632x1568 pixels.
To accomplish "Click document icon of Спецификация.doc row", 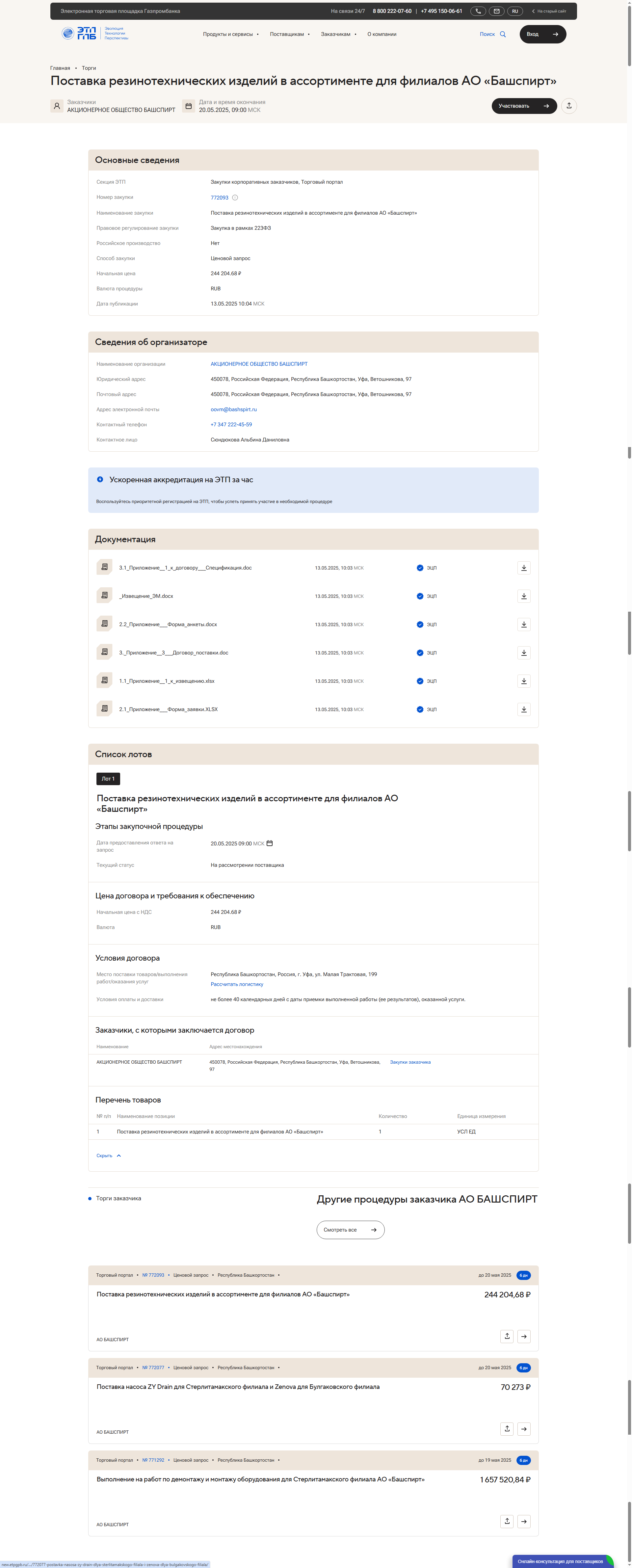I will pos(104,567).
